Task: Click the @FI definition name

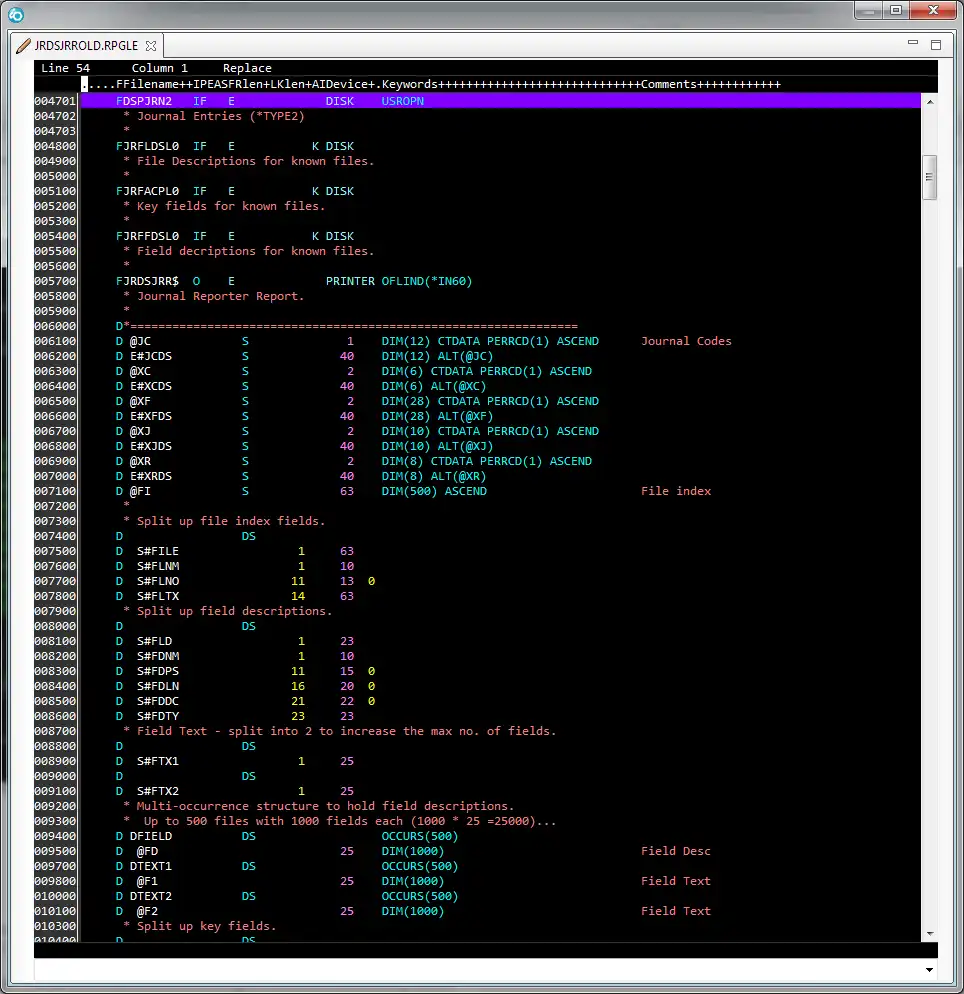Action: coord(140,491)
